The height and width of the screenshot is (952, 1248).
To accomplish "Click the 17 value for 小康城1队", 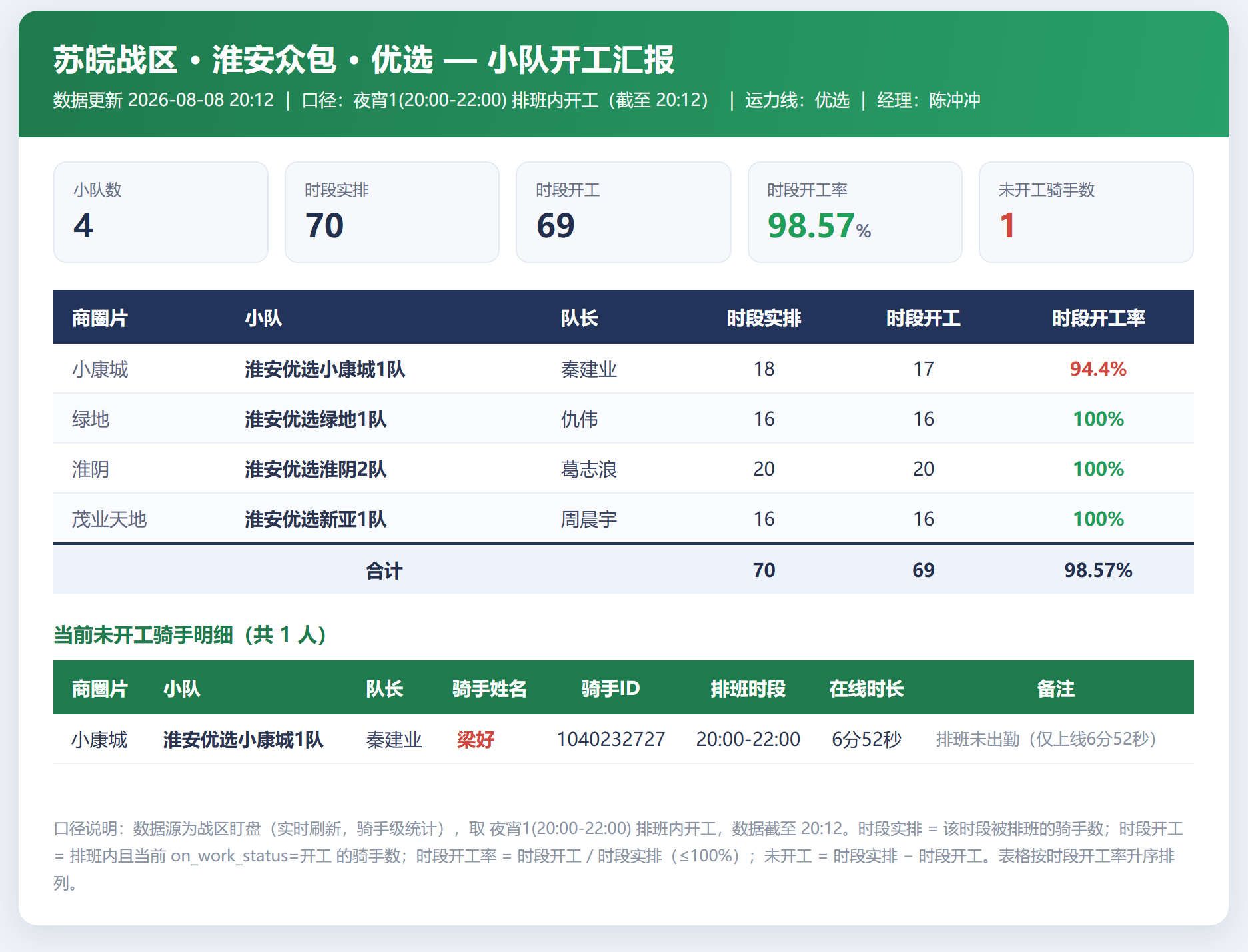I will pyautogui.click(x=923, y=369).
